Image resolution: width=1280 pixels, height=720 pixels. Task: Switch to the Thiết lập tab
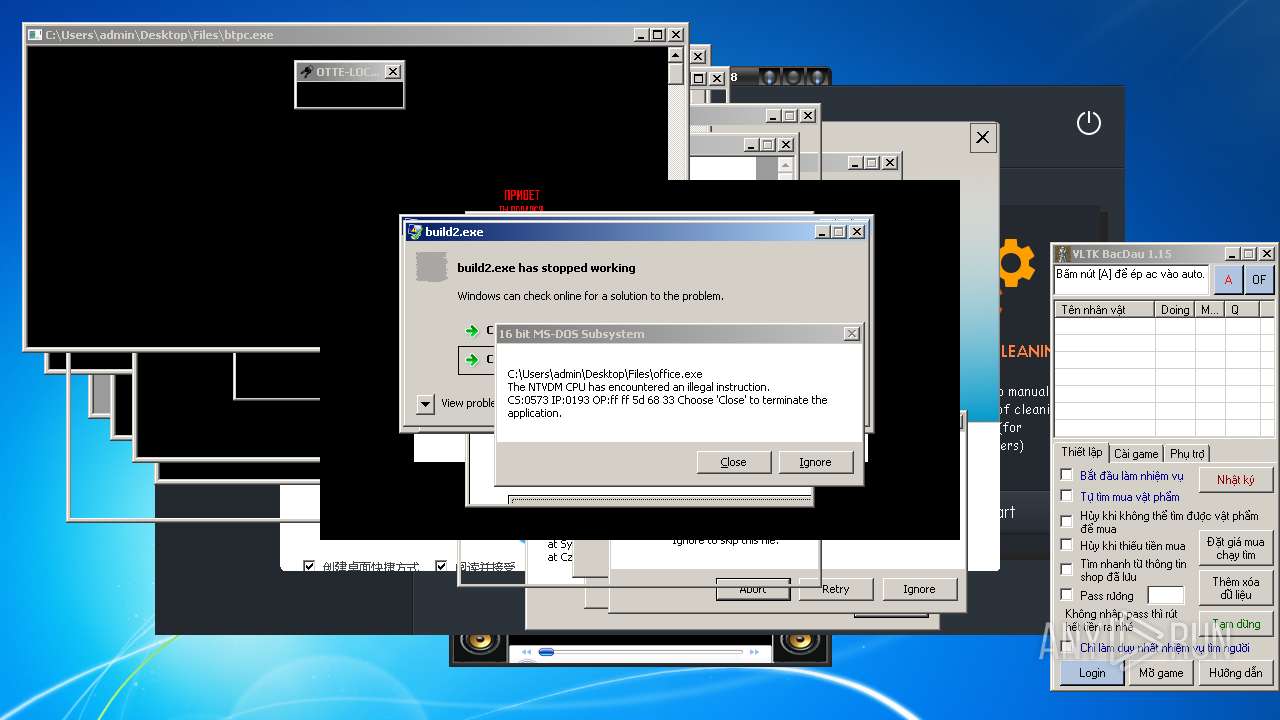(1082, 452)
